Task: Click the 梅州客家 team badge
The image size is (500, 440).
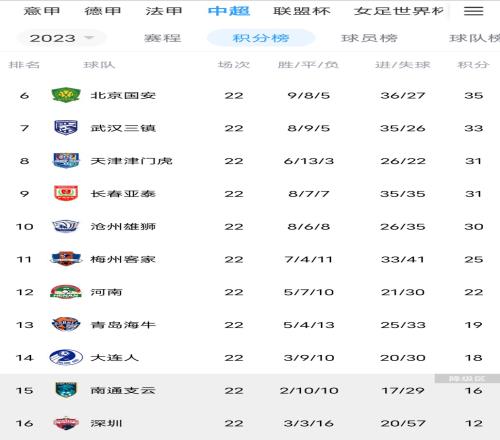Action: (x=66, y=259)
